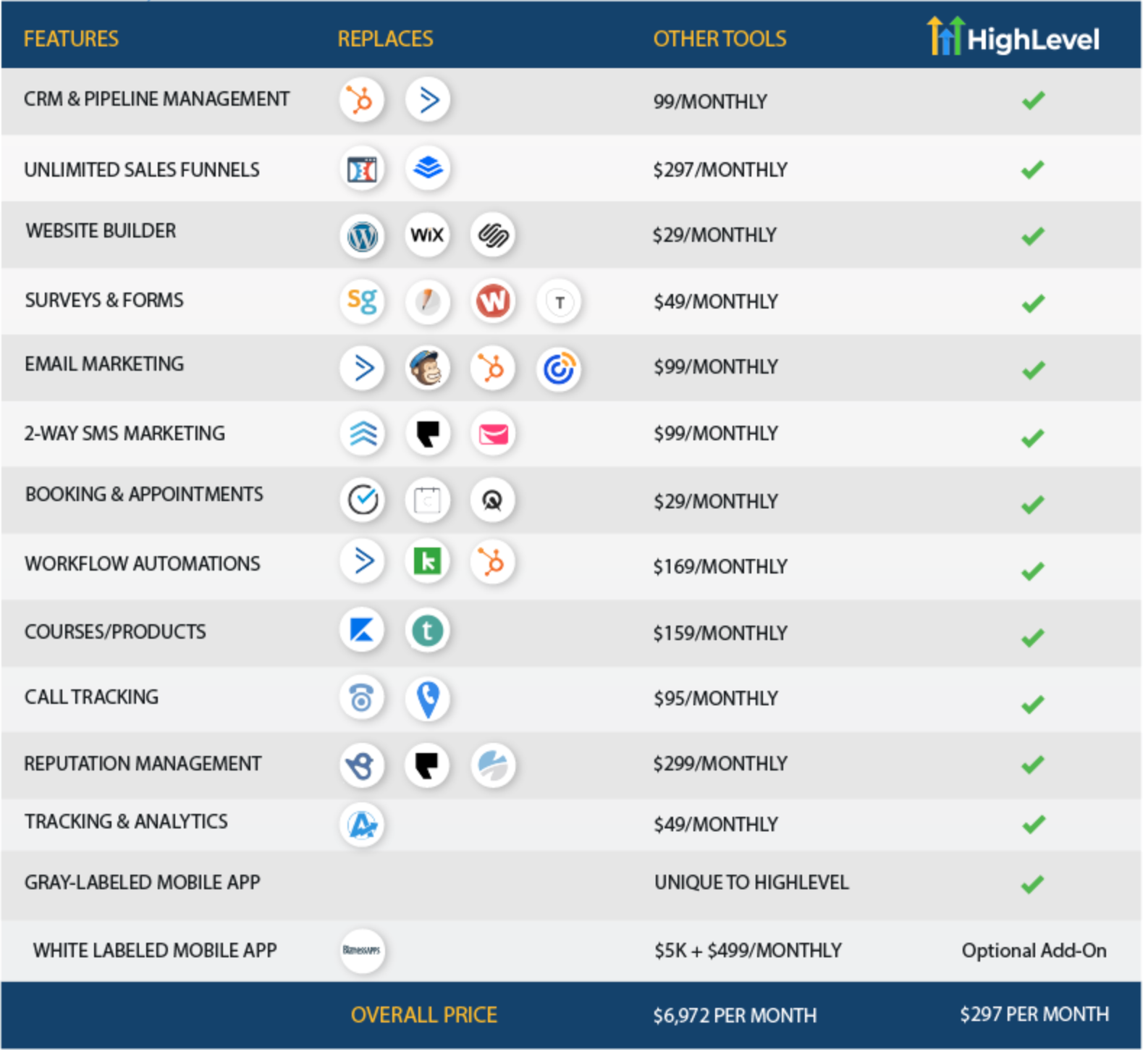Click '$5K + $499/MONTHLY' price
The image size is (1148, 1063).
[x=748, y=951]
